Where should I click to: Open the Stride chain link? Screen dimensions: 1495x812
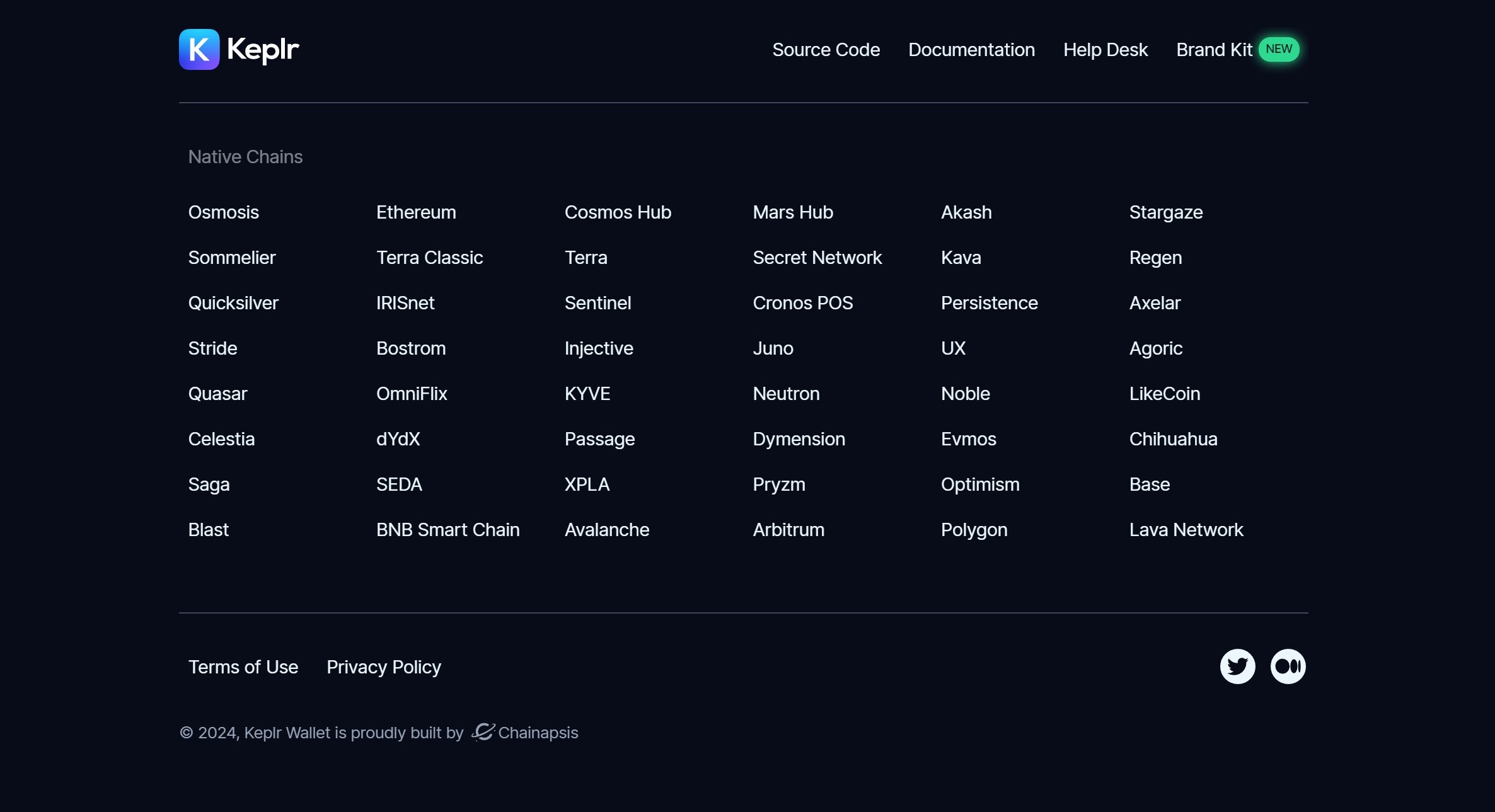[x=212, y=348]
